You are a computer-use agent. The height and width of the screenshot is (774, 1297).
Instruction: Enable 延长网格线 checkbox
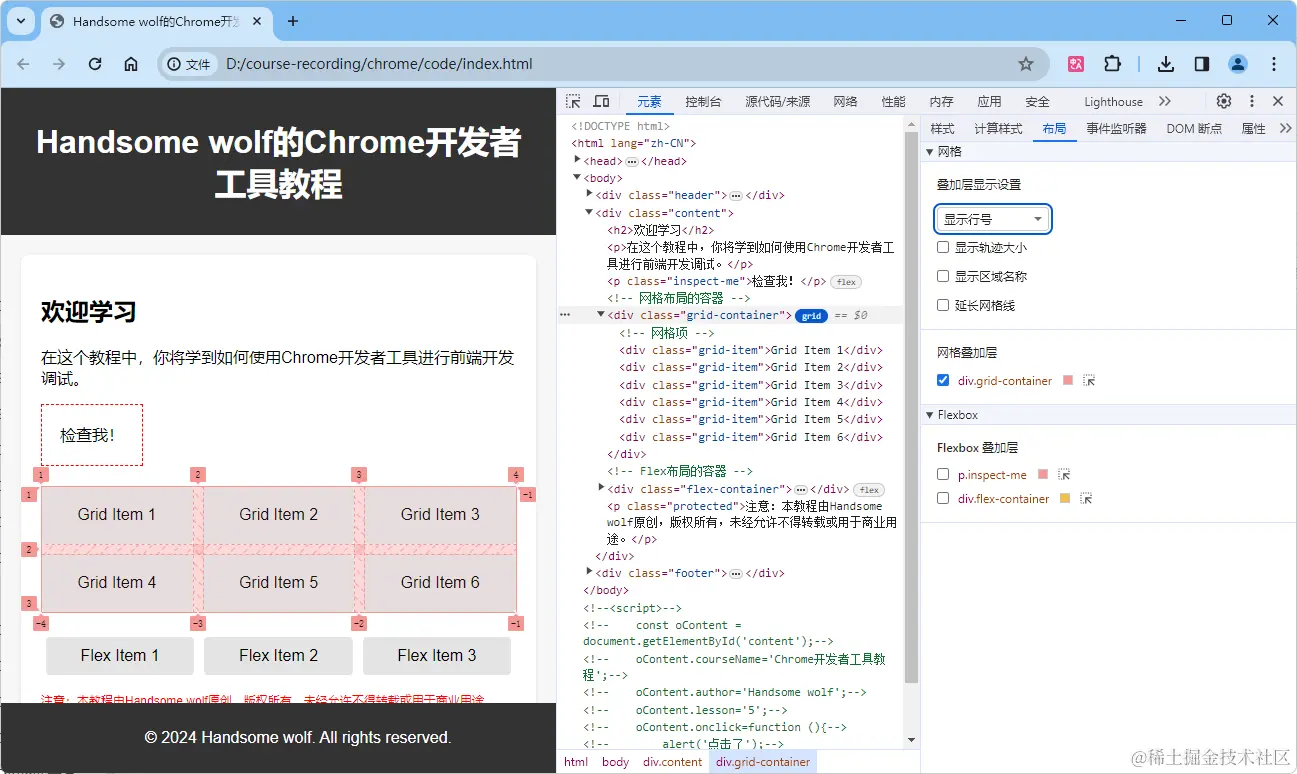click(x=943, y=305)
